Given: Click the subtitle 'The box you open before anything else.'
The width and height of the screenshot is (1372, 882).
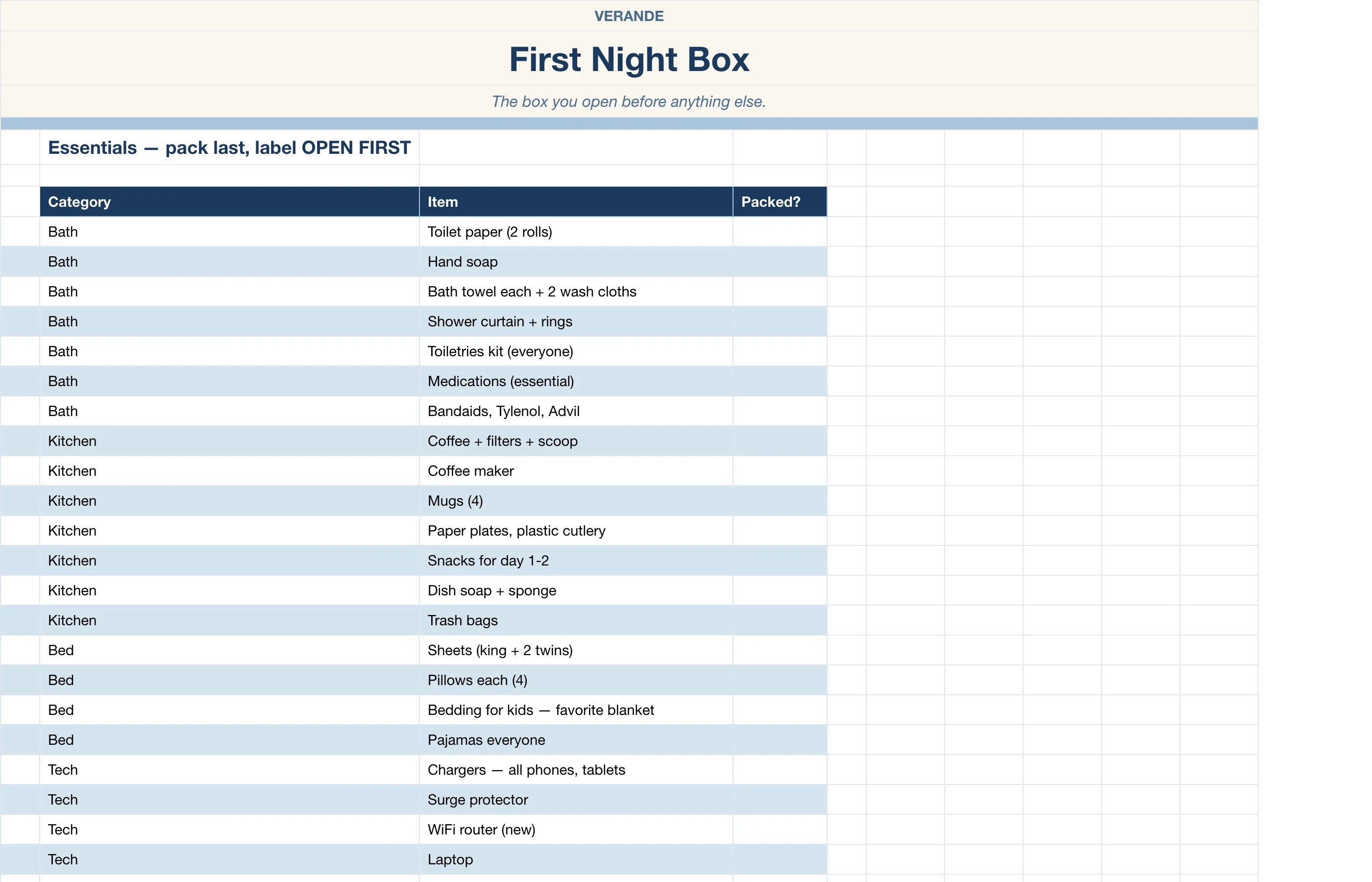Looking at the screenshot, I should pos(629,101).
